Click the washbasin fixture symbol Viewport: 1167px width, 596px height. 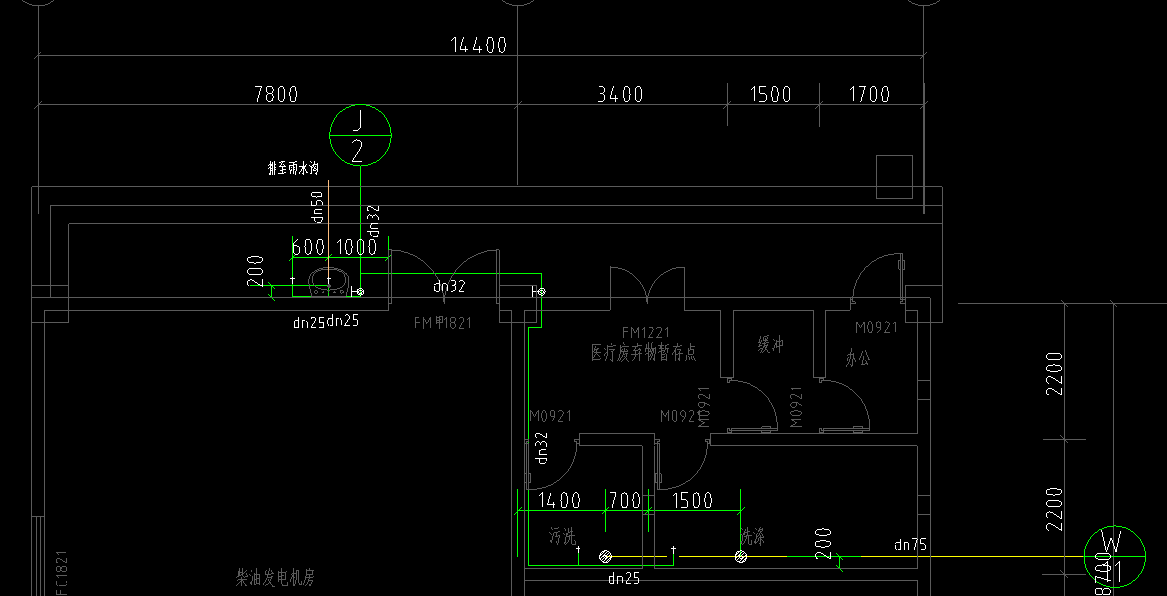[328, 282]
